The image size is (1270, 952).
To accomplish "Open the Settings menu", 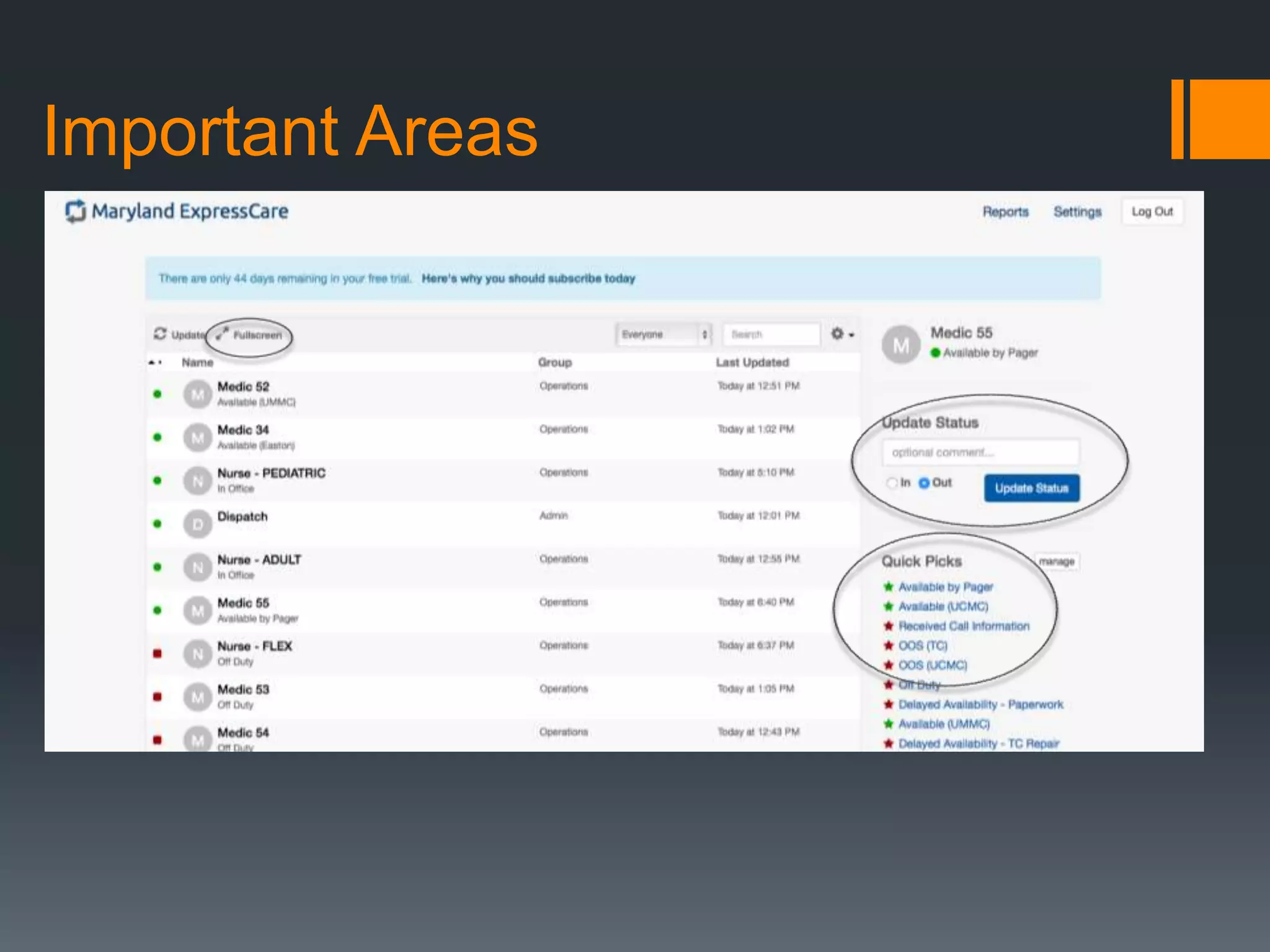I will (1077, 212).
